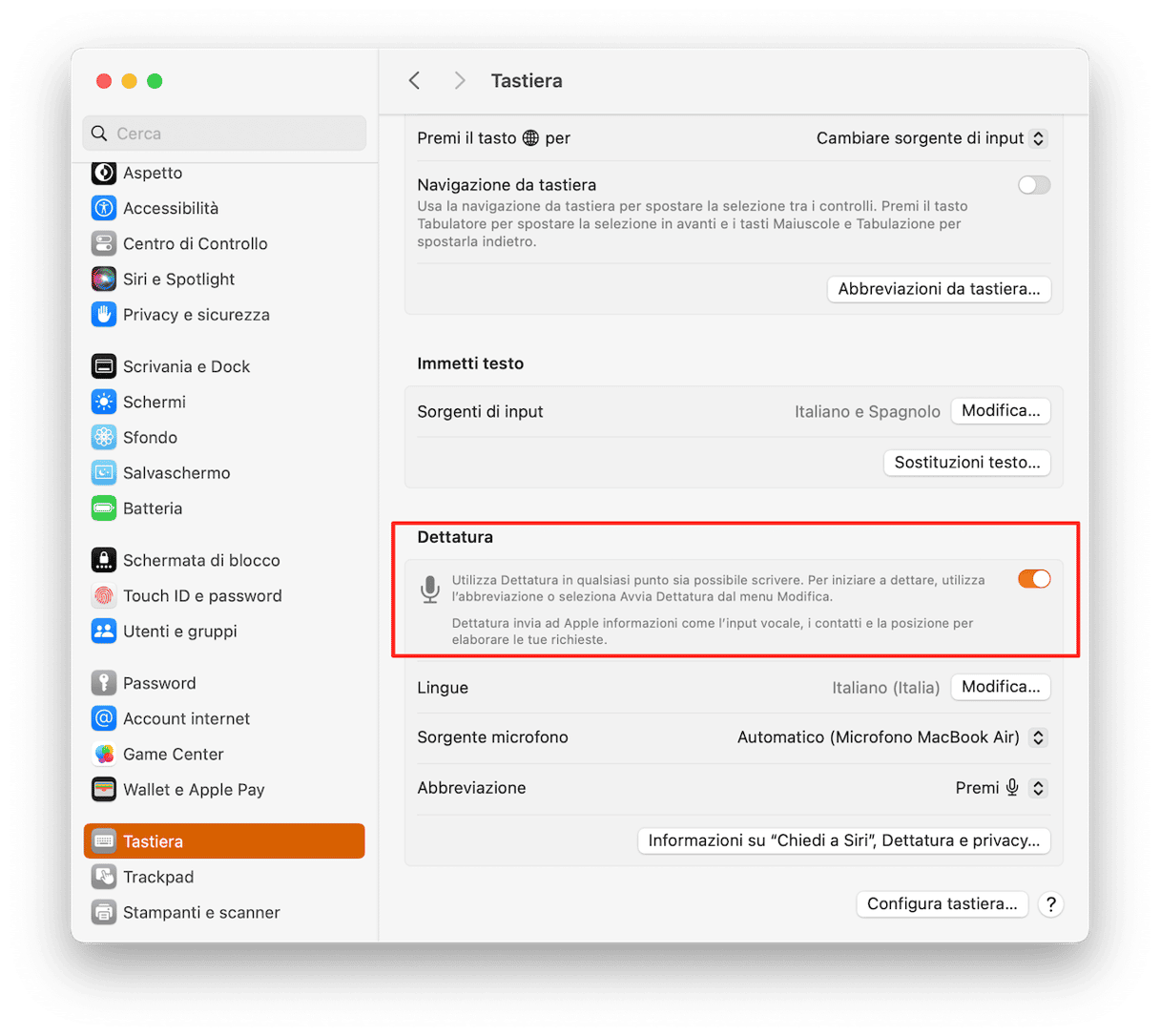This screenshot has height=1036, width=1160.
Task: Open Privacy e sicurezza hand icon
Action: click(x=104, y=314)
